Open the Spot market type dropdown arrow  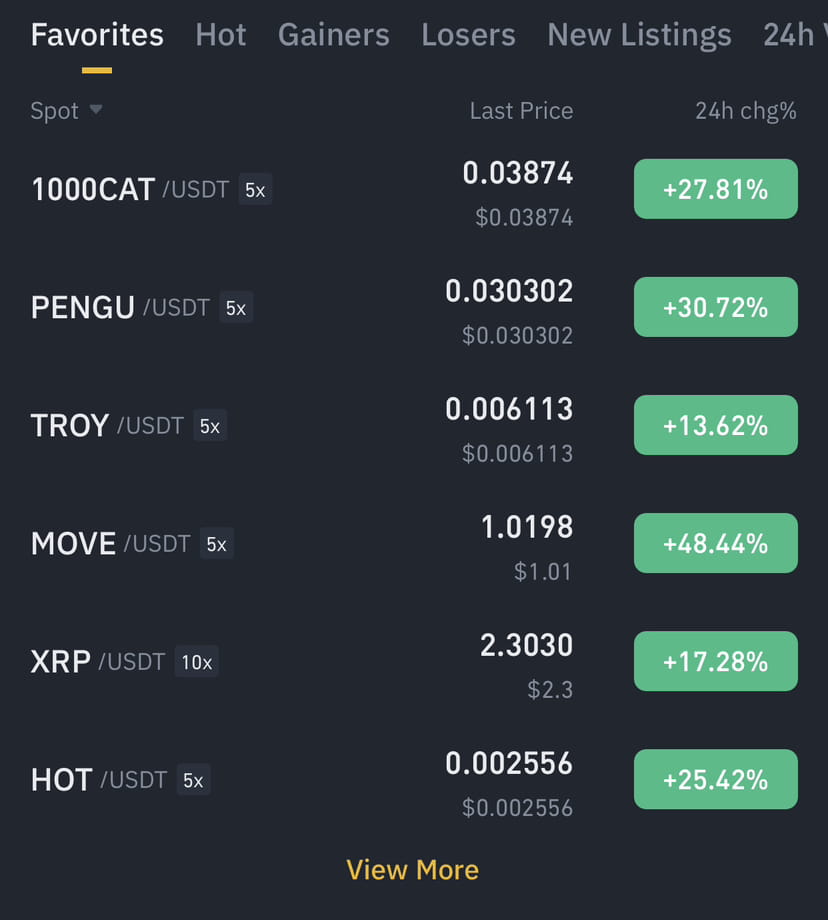[96, 110]
